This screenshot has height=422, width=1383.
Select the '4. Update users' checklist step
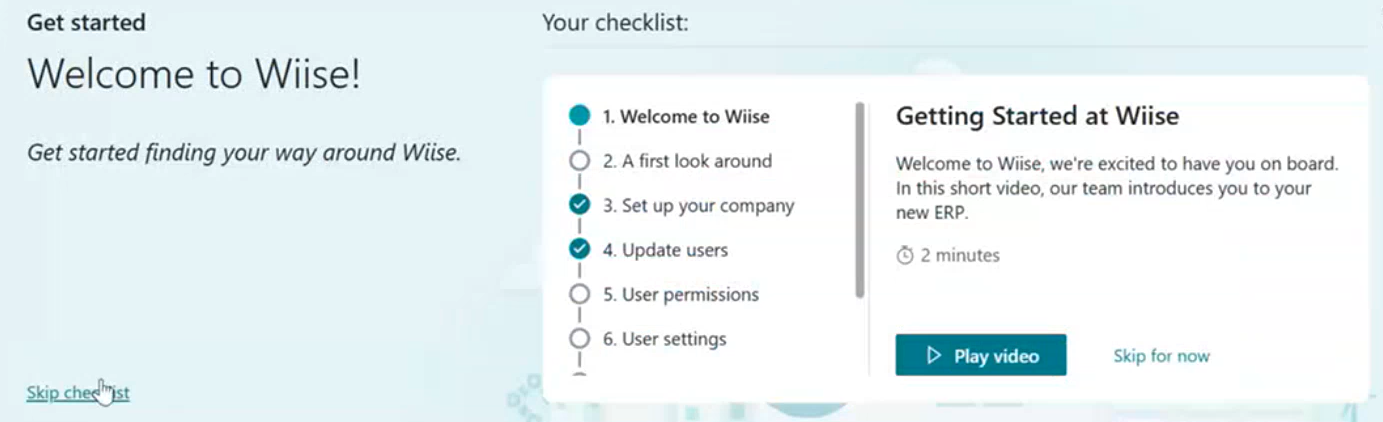[665, 250]
